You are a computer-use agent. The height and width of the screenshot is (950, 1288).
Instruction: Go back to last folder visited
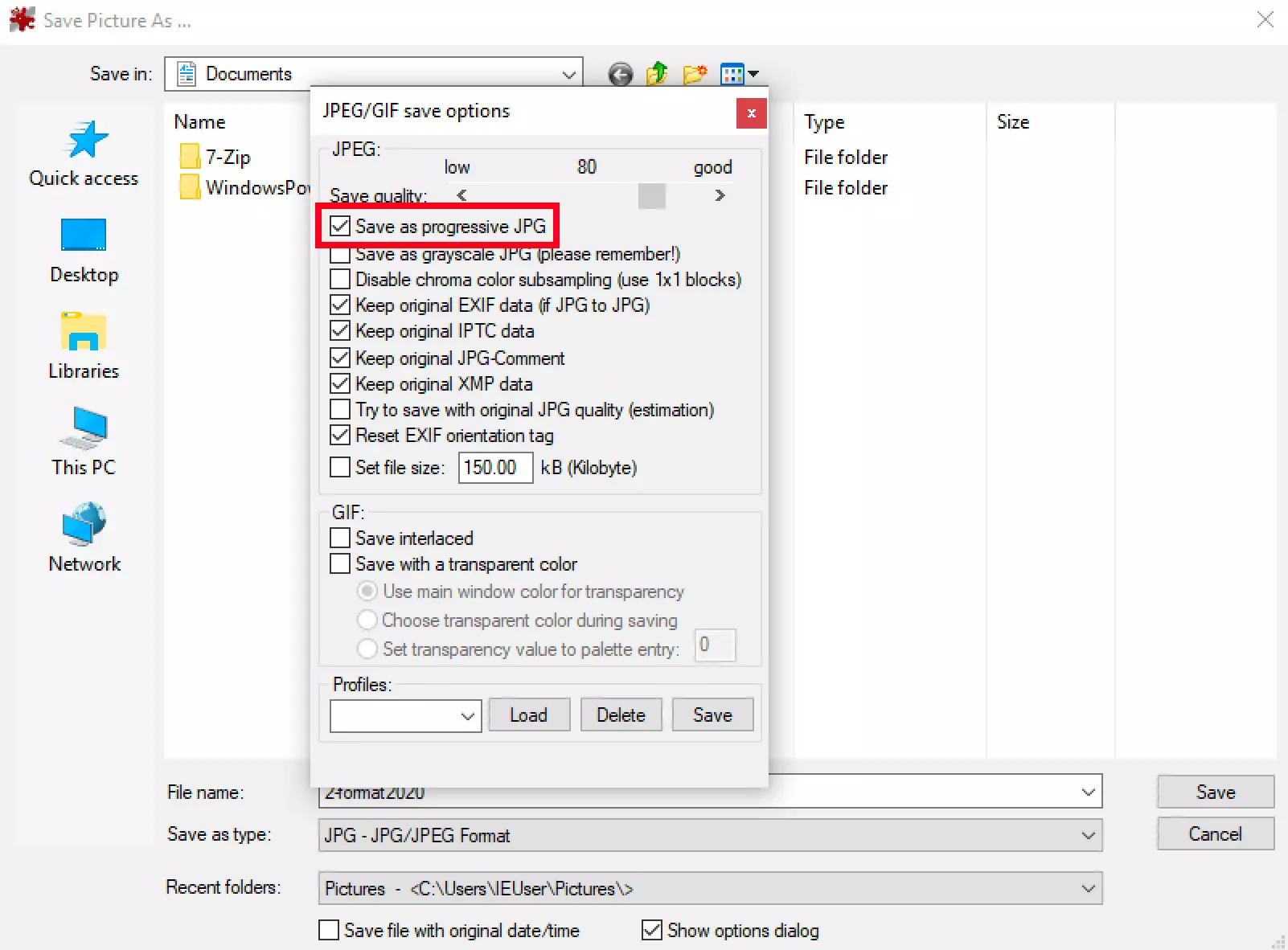[620, 75]
